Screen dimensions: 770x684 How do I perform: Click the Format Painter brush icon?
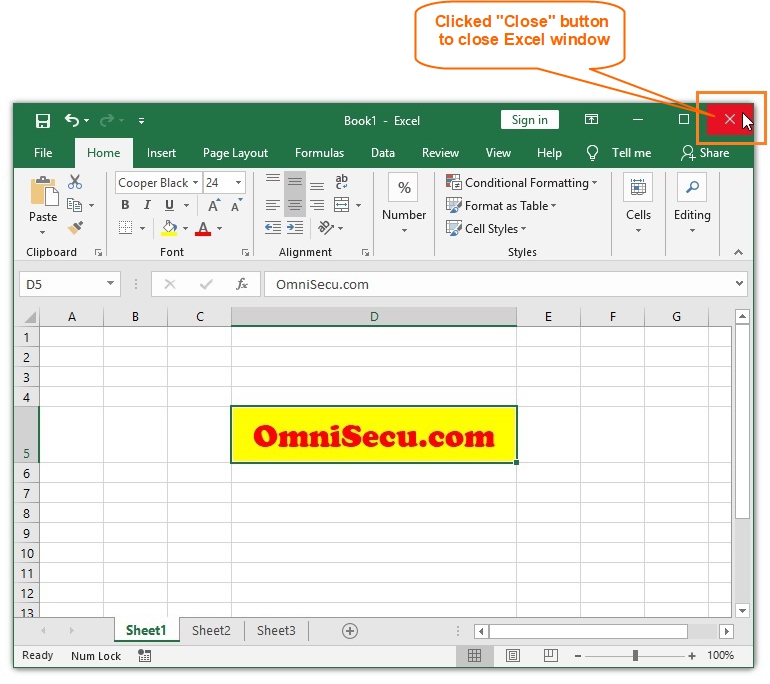click(x=75, y=227)
